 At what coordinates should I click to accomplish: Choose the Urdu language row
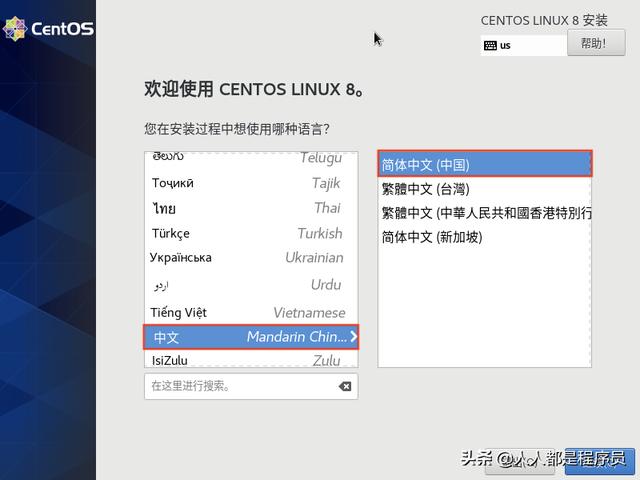[x=251, y=284]
